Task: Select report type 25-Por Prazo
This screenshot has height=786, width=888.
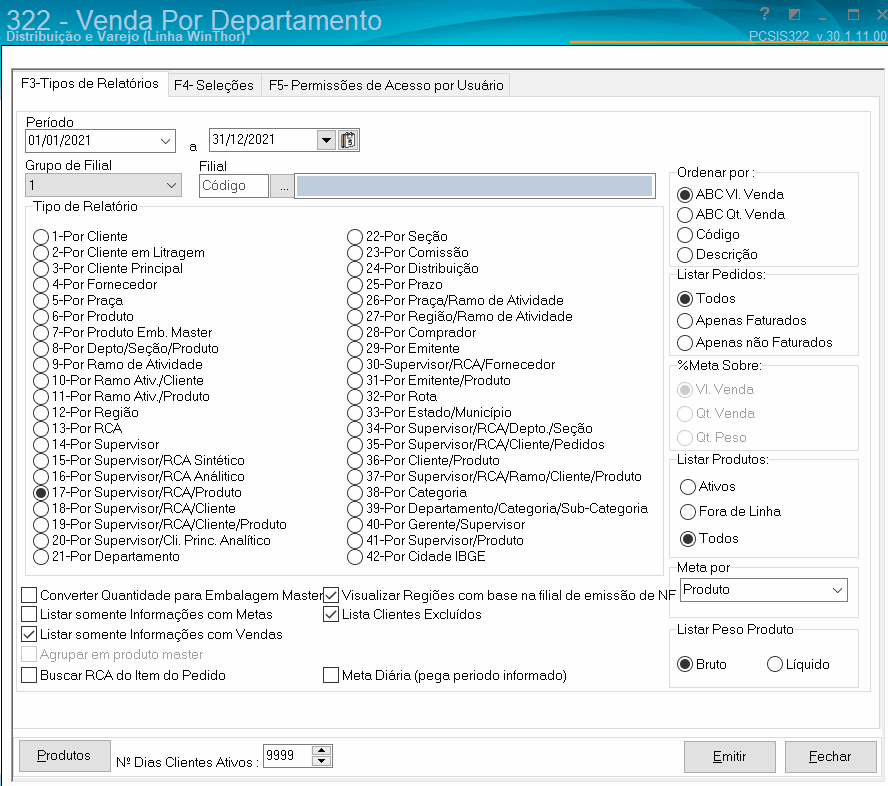Action: 395,285
